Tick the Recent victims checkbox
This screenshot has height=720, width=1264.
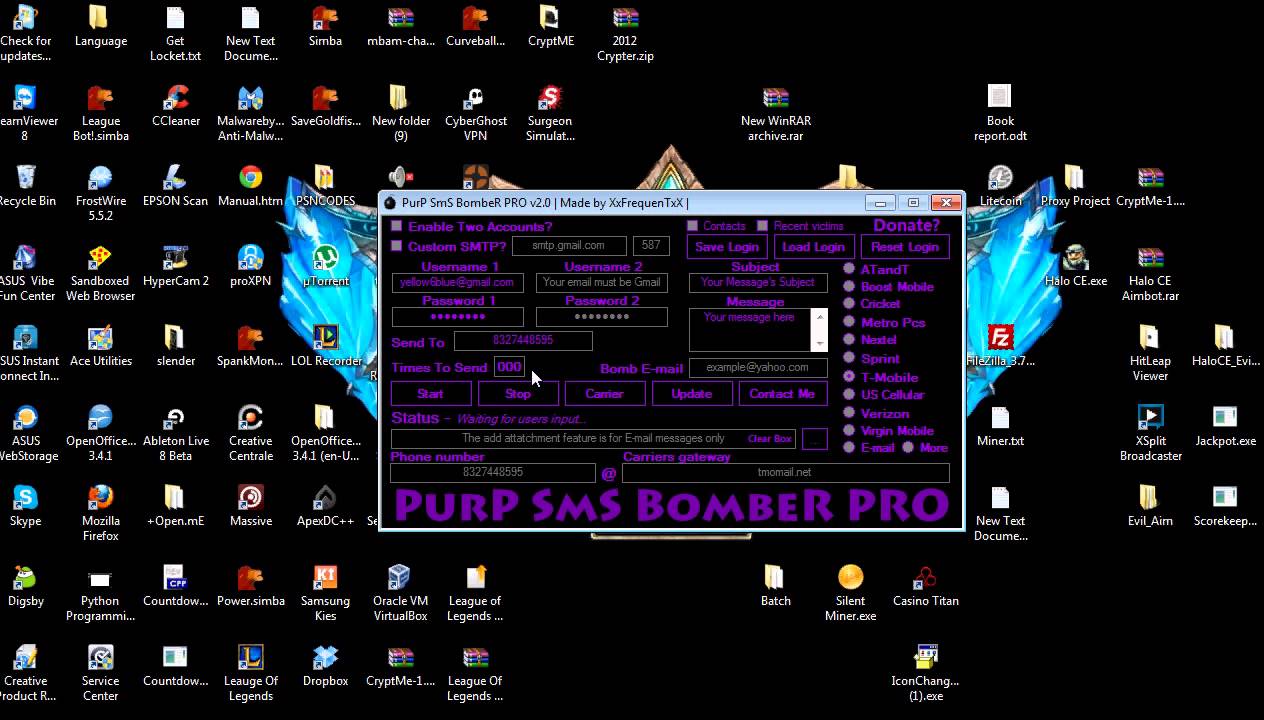tap(763, 226)
